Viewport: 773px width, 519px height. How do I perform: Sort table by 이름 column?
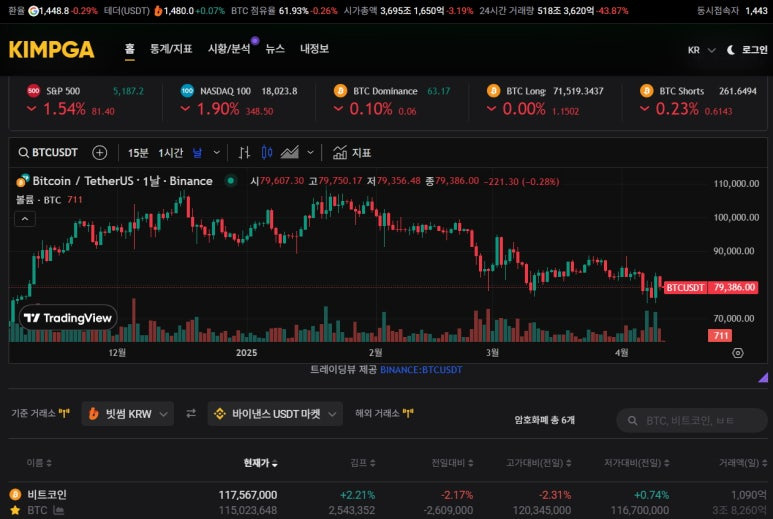coord(39,463)
